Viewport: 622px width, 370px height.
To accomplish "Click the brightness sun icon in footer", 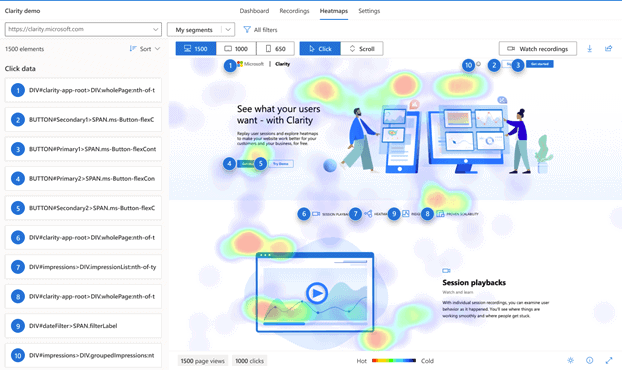I will point(570,360).
